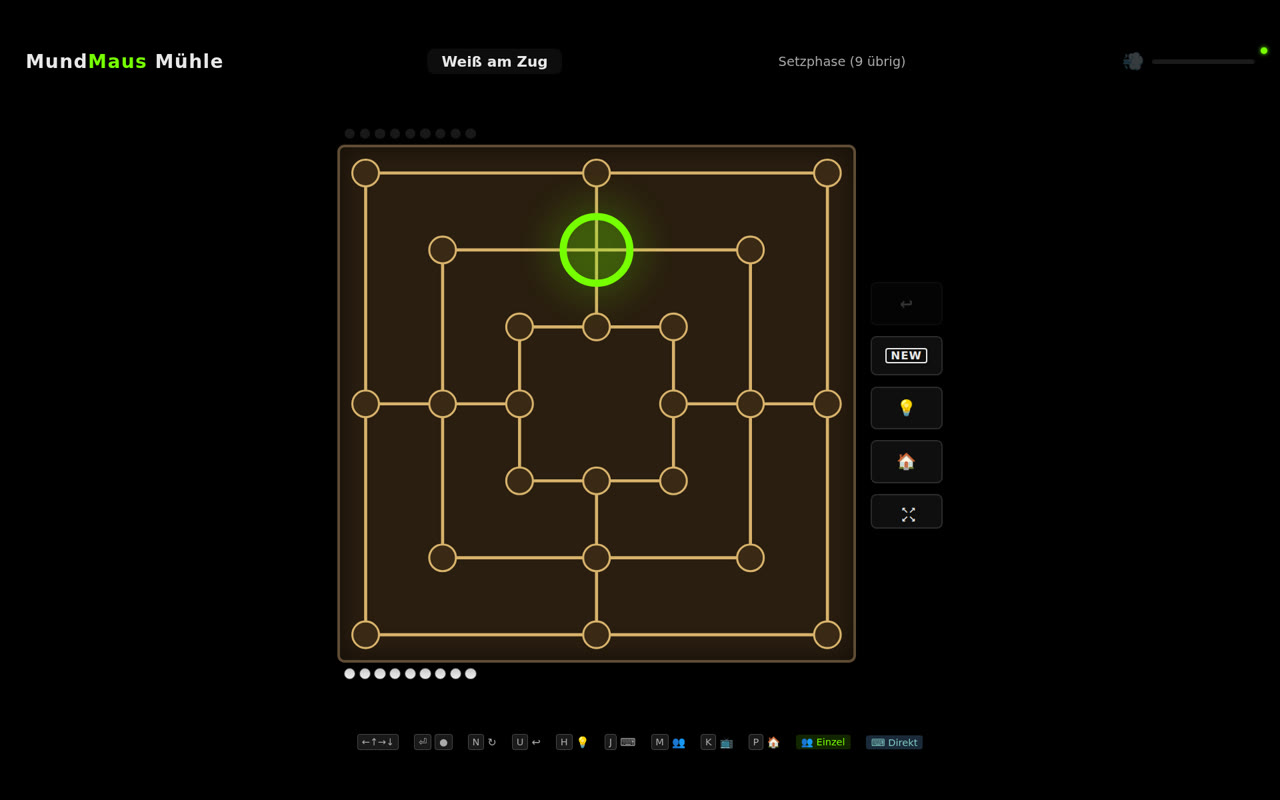The width and height of the screenshot is (1280, 800).
Task: Place a piece on the green highlighted board point
Action: (x=596, y=249)
